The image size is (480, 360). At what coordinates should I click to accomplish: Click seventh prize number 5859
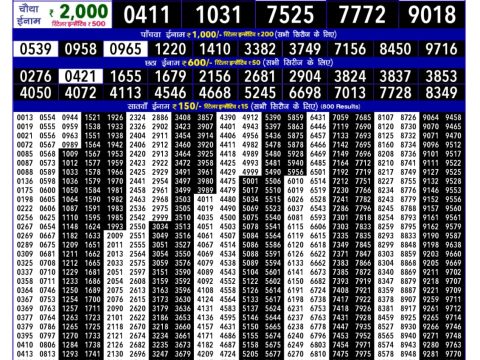point(295,117)
